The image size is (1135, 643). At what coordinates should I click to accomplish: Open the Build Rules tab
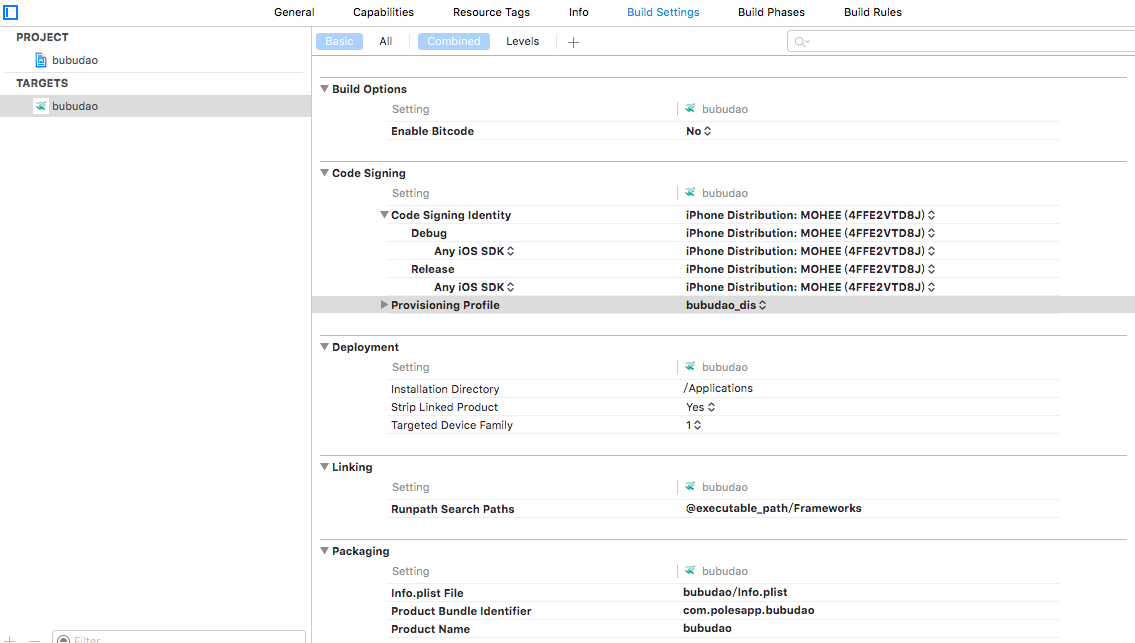tap(873, 12)
